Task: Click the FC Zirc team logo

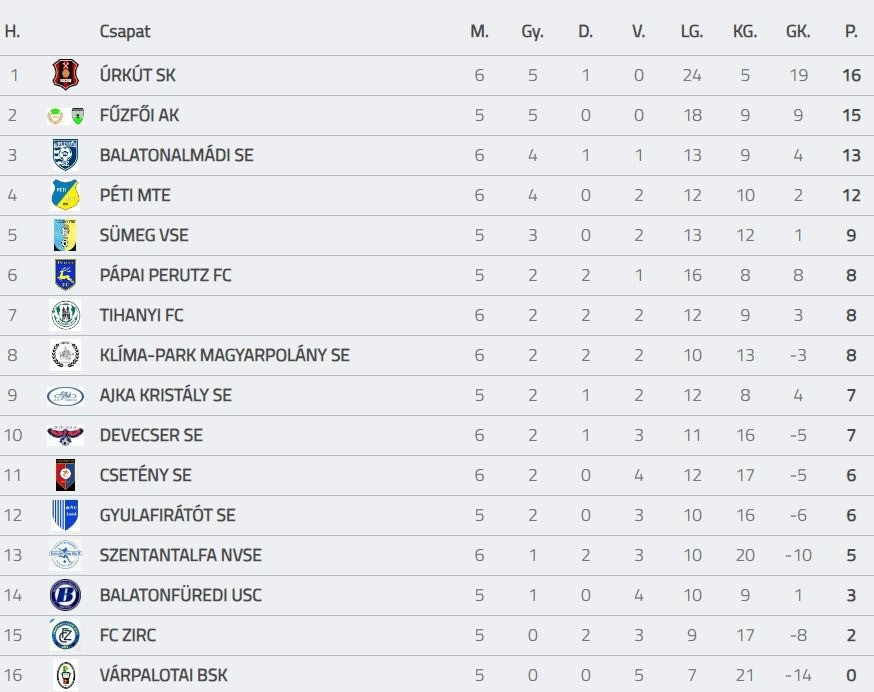Action: [65, 635]
